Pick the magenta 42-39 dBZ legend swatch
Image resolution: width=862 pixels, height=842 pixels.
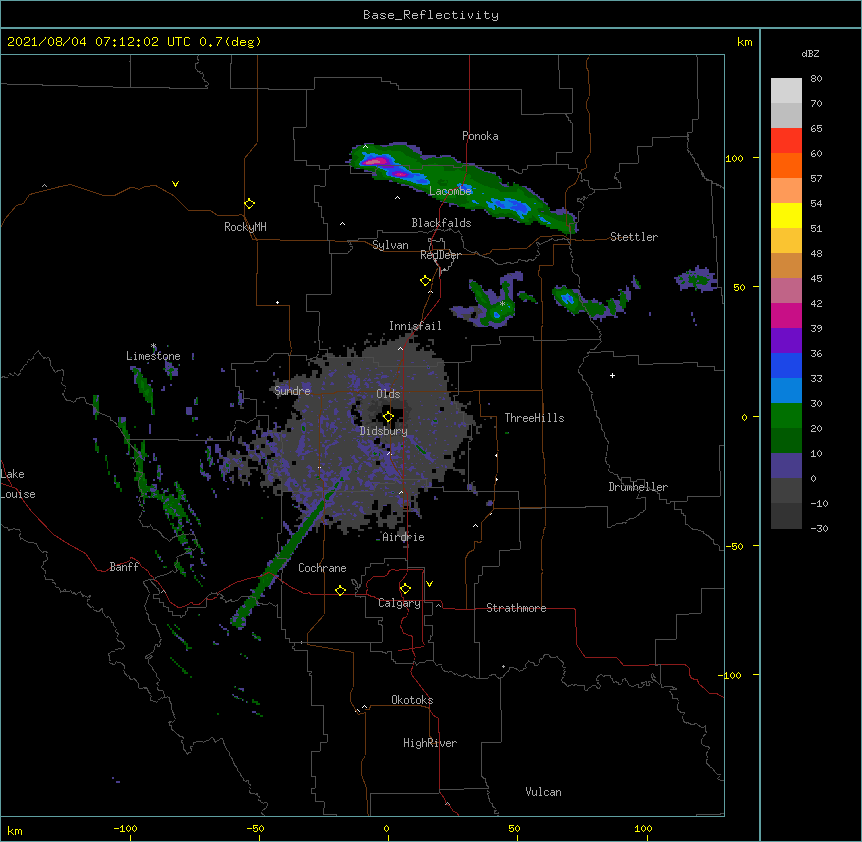786,315
